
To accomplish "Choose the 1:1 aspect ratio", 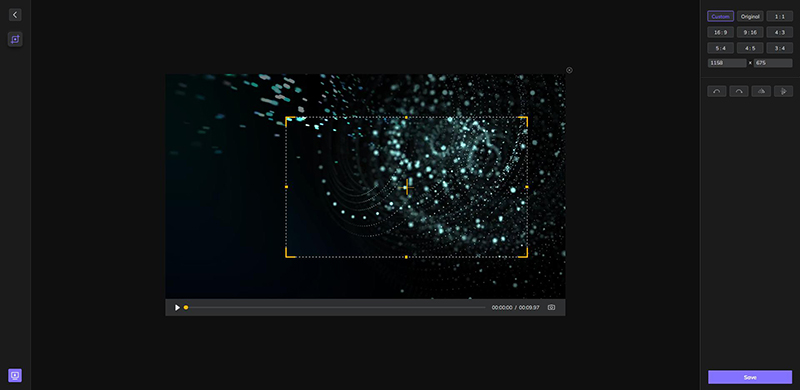I will click(x=780, y=16).
